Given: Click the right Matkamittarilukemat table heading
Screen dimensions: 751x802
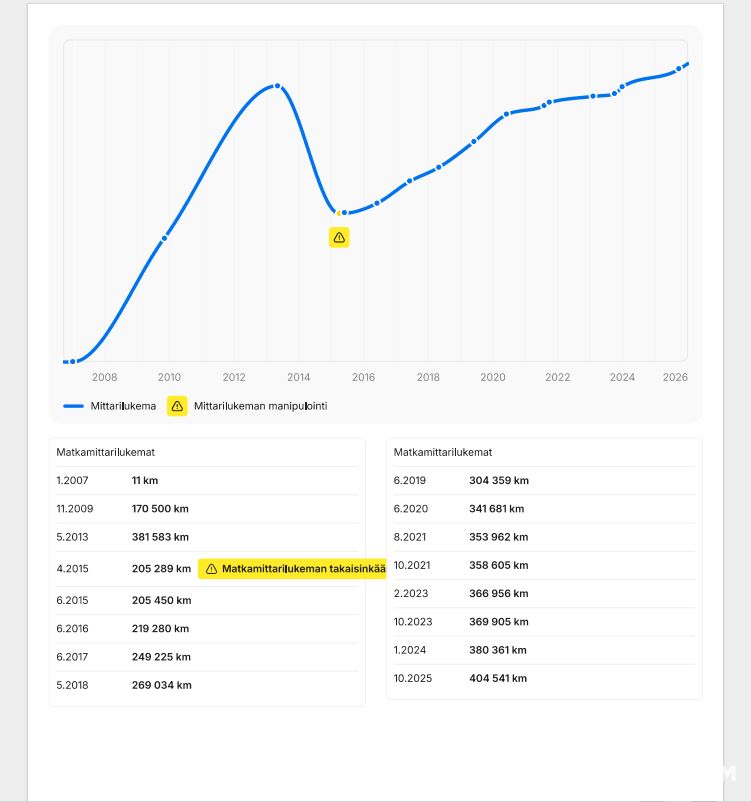Looking at the screenshot, I should click(x=443, y=452).
